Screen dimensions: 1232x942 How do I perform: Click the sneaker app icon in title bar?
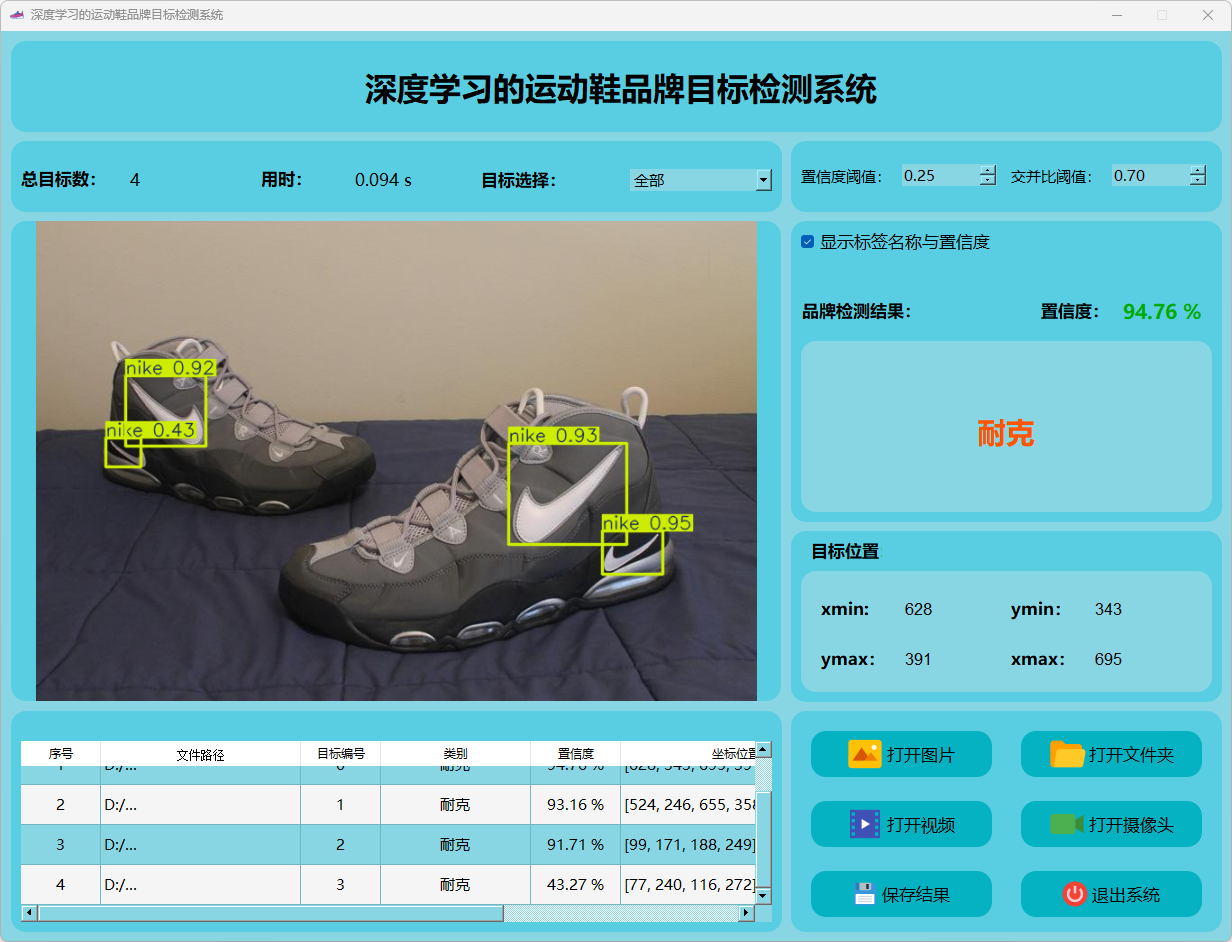pos(16,15)
